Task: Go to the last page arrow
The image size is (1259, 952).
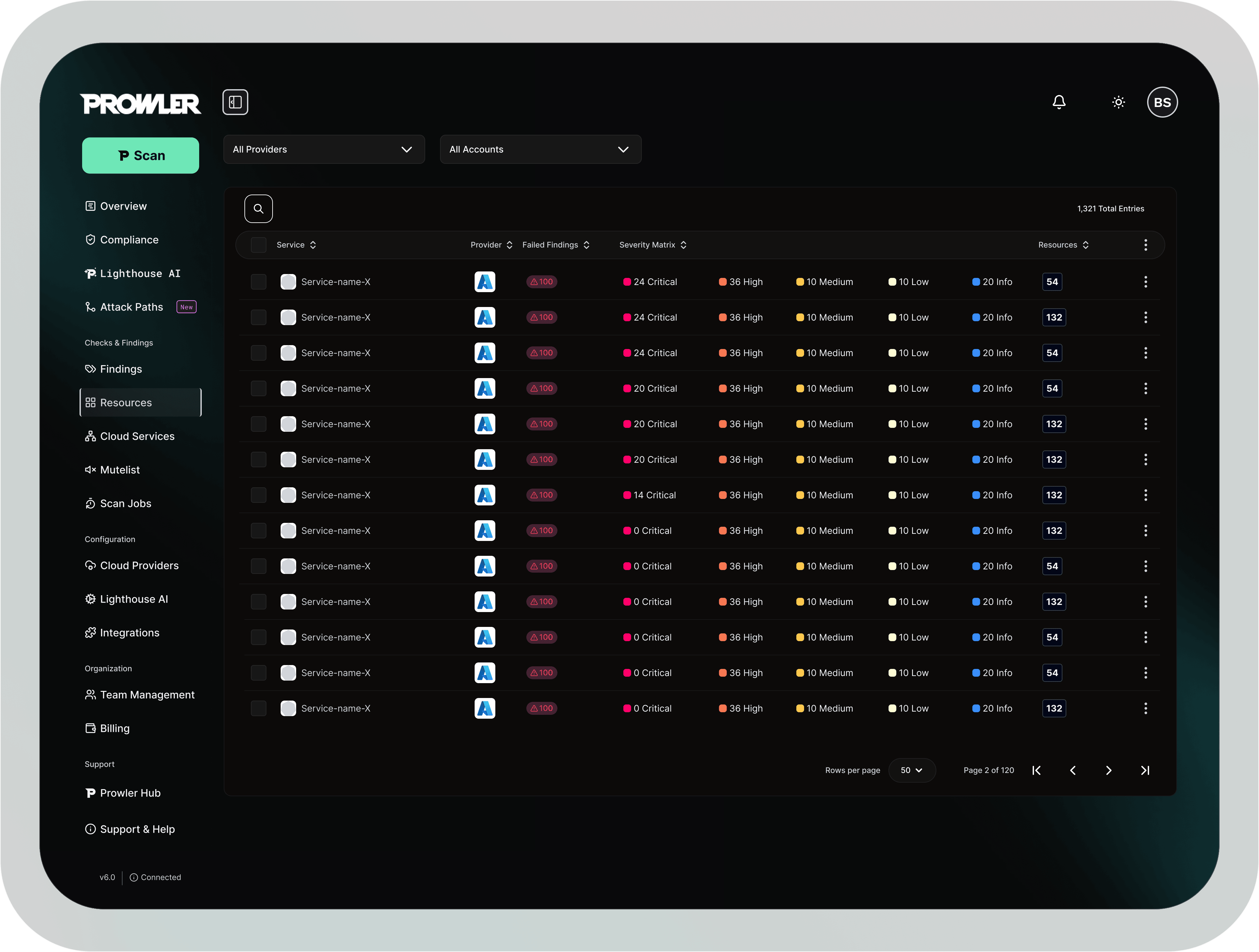Action: pyautogui.click(x=1145, y=770)
